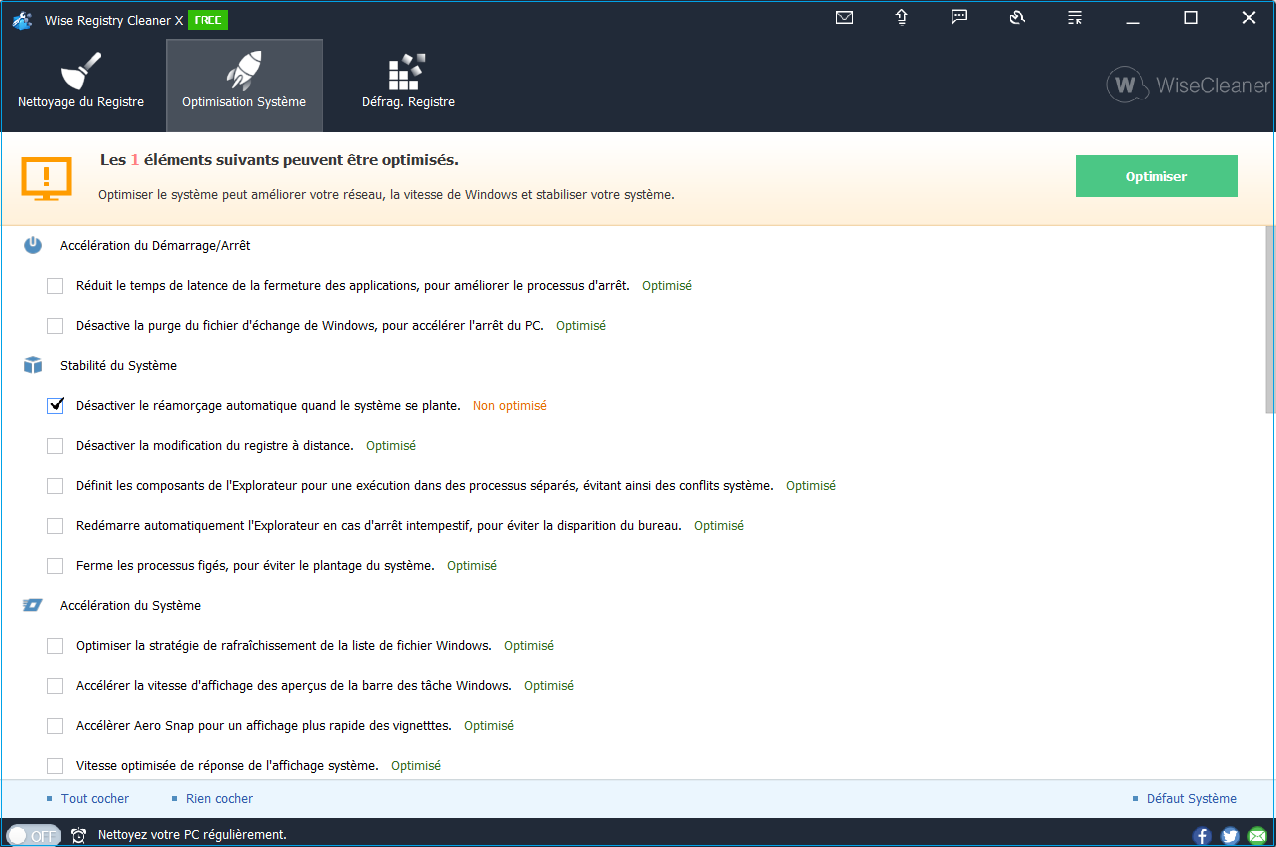The image size is (1276, 847).
Task: Open the Défrag. Registre tab
Action: (x=408, y=86)
